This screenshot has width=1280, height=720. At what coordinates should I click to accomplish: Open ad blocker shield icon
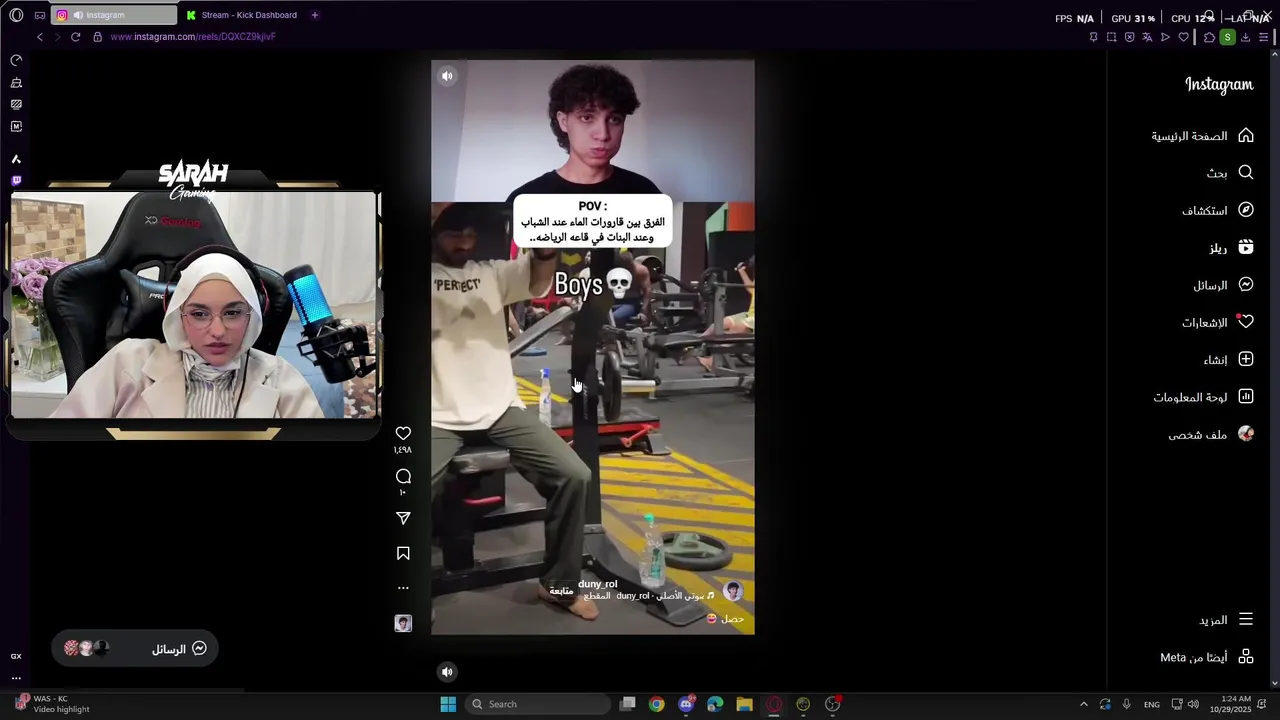1129,37
